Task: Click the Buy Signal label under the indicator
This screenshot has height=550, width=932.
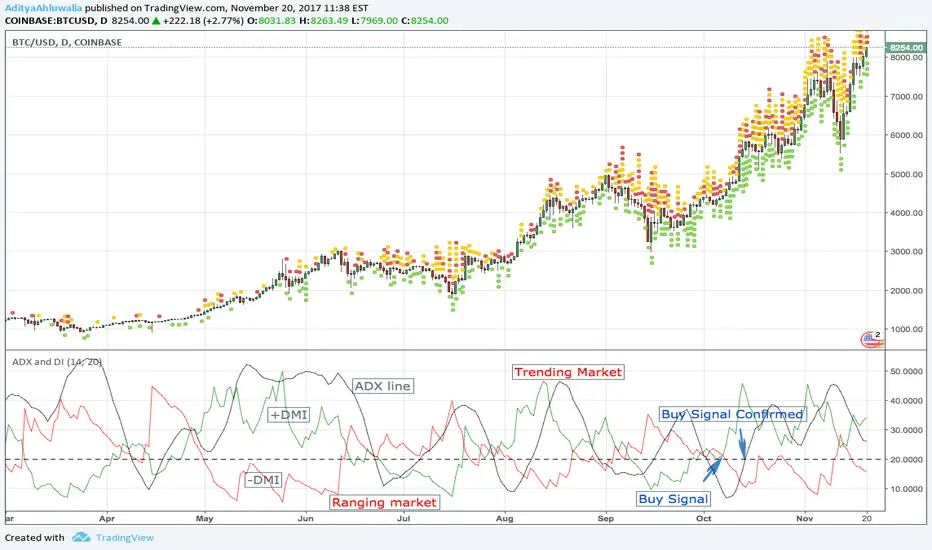Action: pos(673,499)
